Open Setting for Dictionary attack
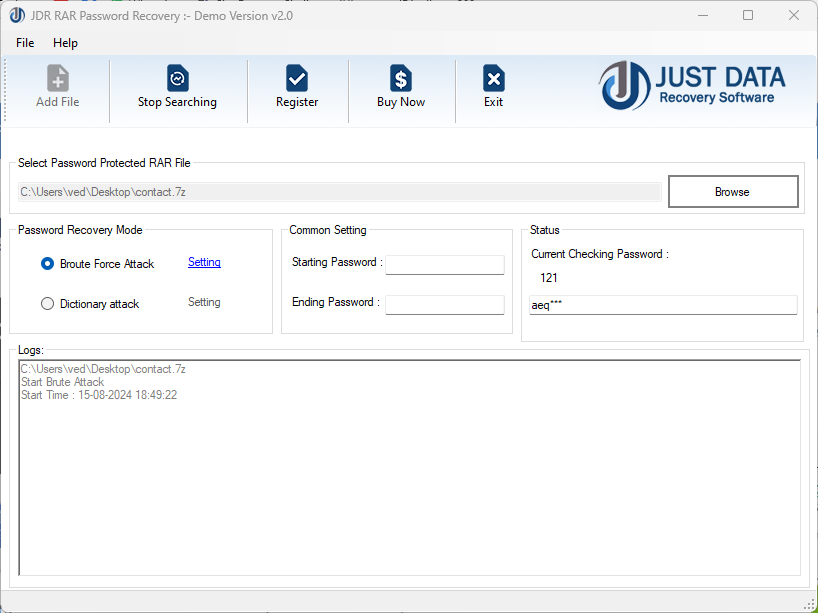Image resolution: width=818 pixels, height=613 pixels. point(204,302)
